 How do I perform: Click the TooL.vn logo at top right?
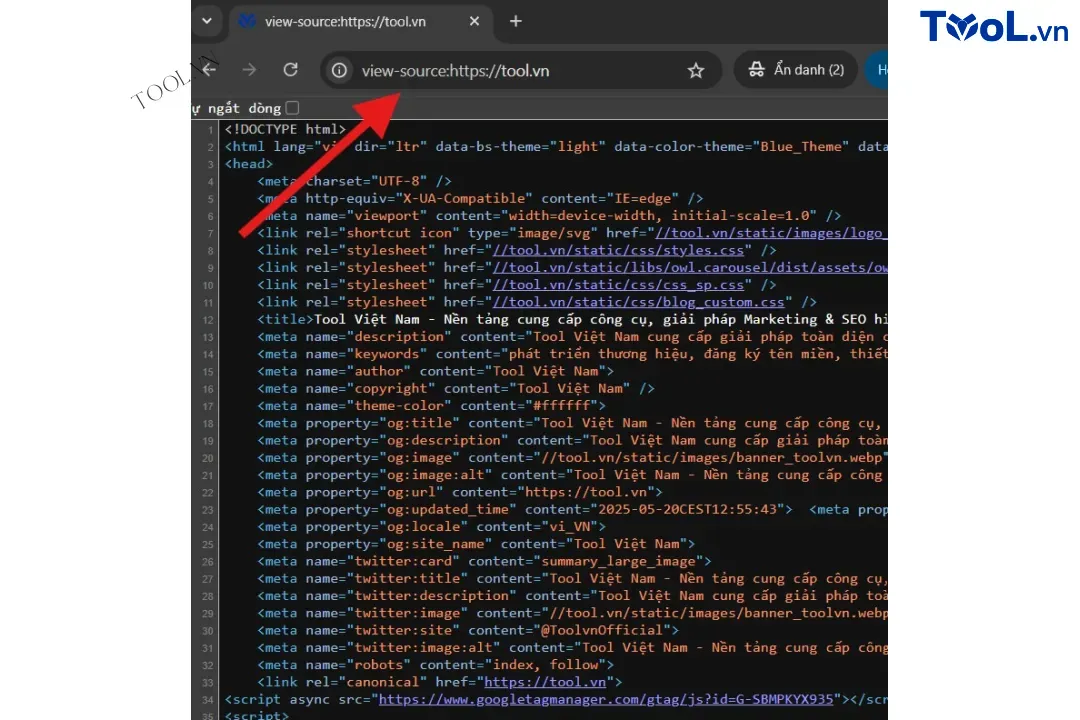[x=994, y=26]
